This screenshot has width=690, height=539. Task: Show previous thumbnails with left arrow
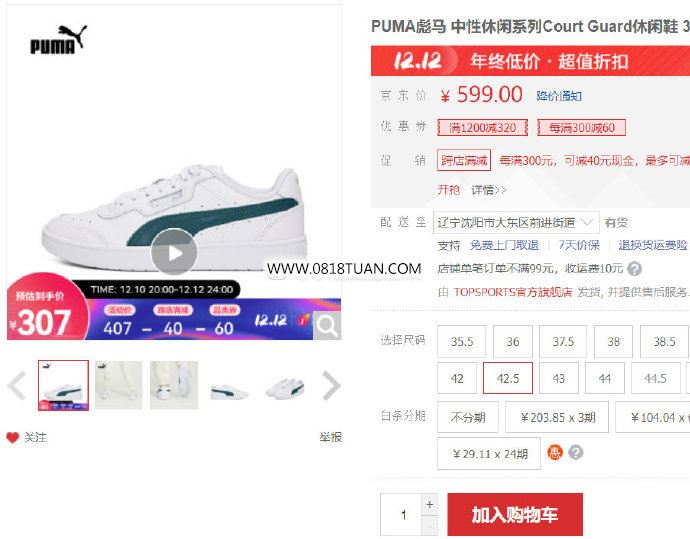pos(17,385)
